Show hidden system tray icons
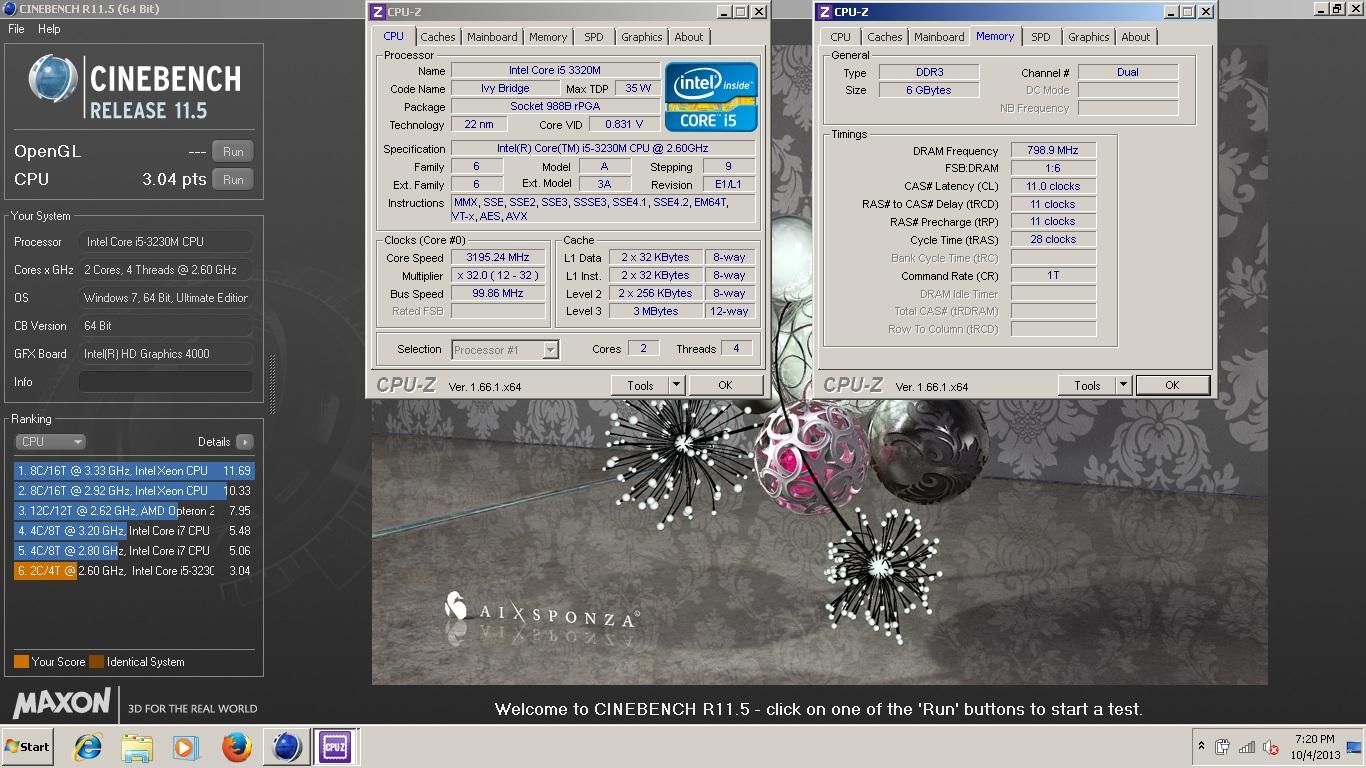This screenshot has width=1366, height=768. tap(1201, 746)
